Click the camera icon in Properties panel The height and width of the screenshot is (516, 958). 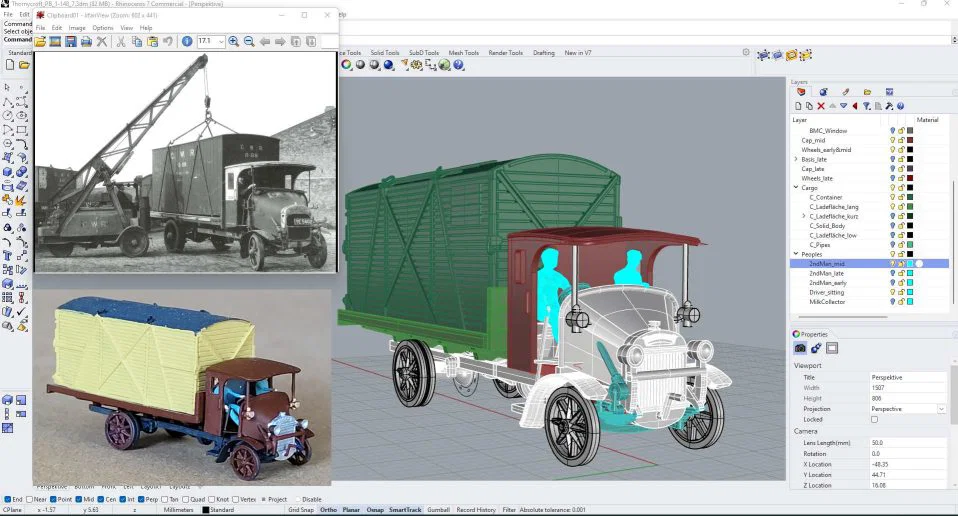pos(800,348)
